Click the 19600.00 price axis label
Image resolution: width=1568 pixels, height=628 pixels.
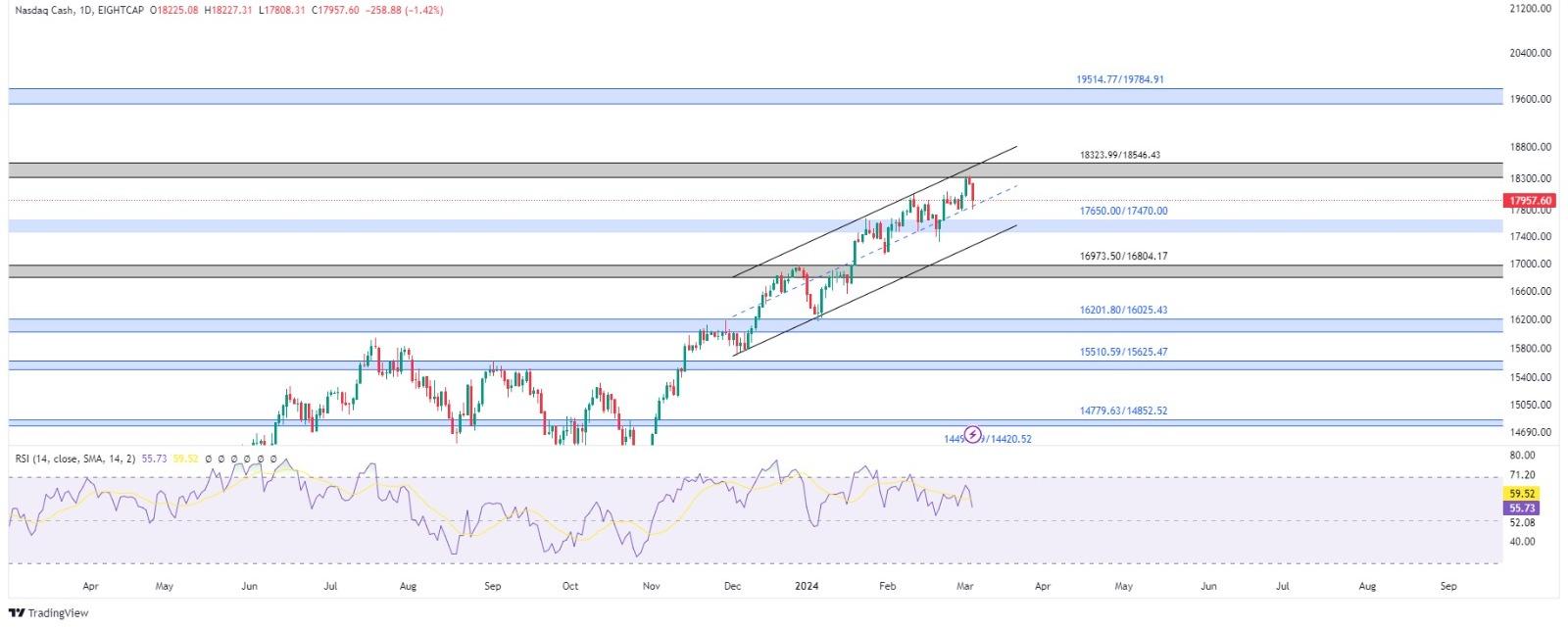[1531, 100]
